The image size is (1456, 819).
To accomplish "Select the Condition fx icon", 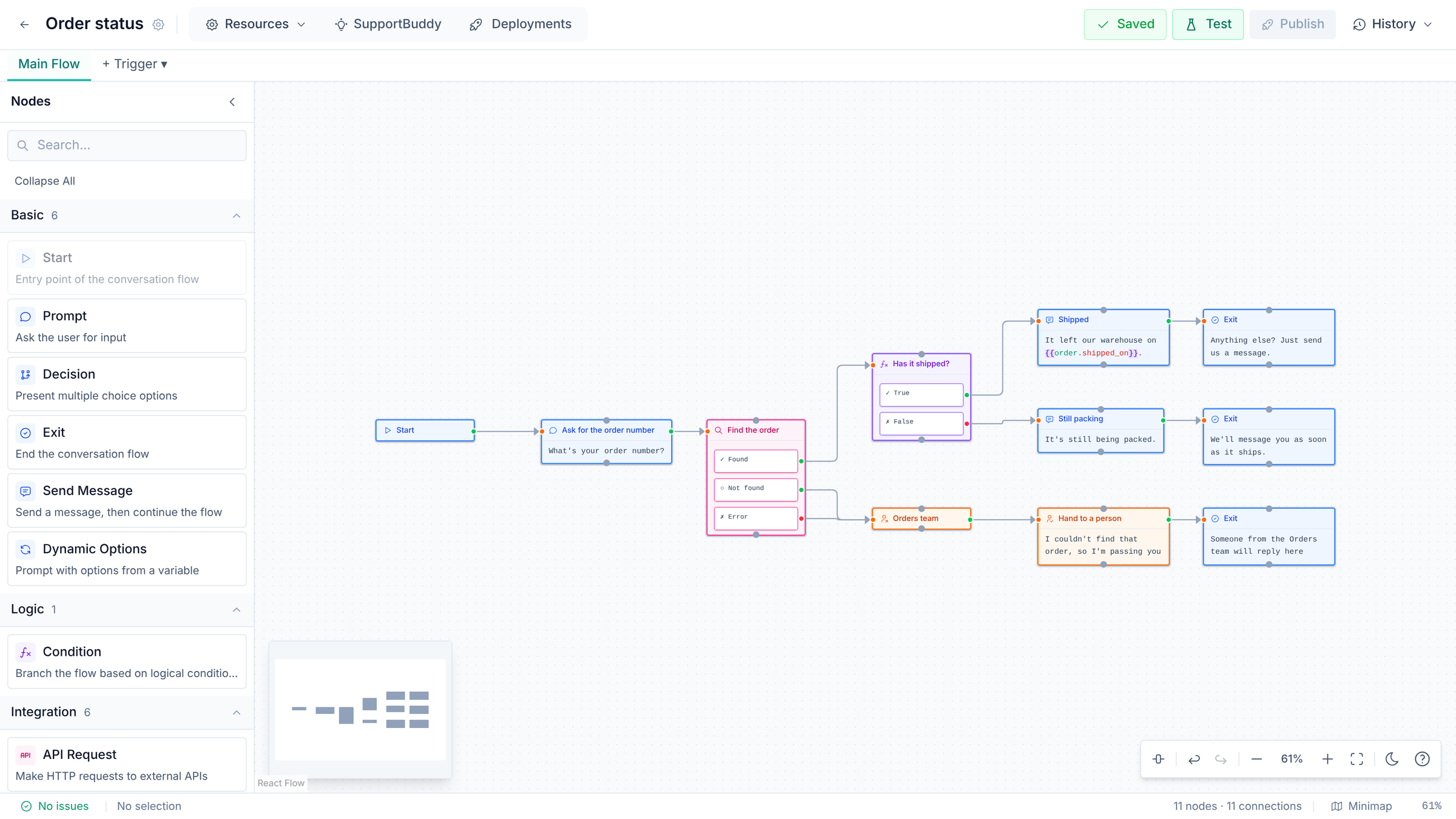I will click(25, 652).
